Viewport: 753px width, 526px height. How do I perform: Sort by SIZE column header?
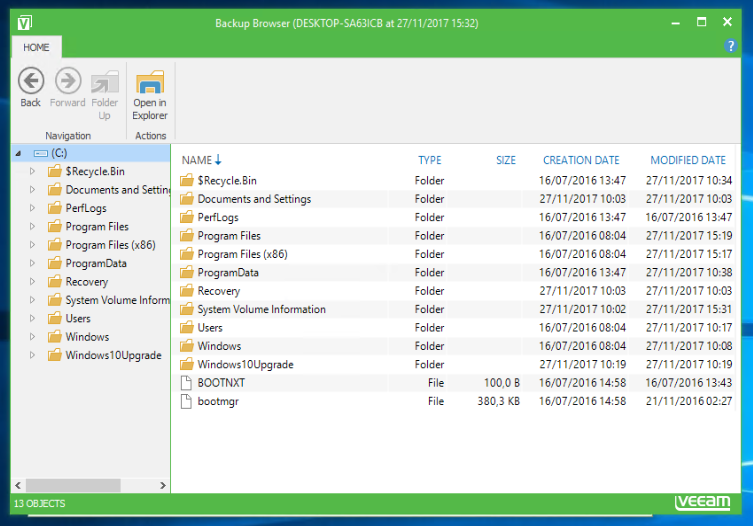coord(506,160)
